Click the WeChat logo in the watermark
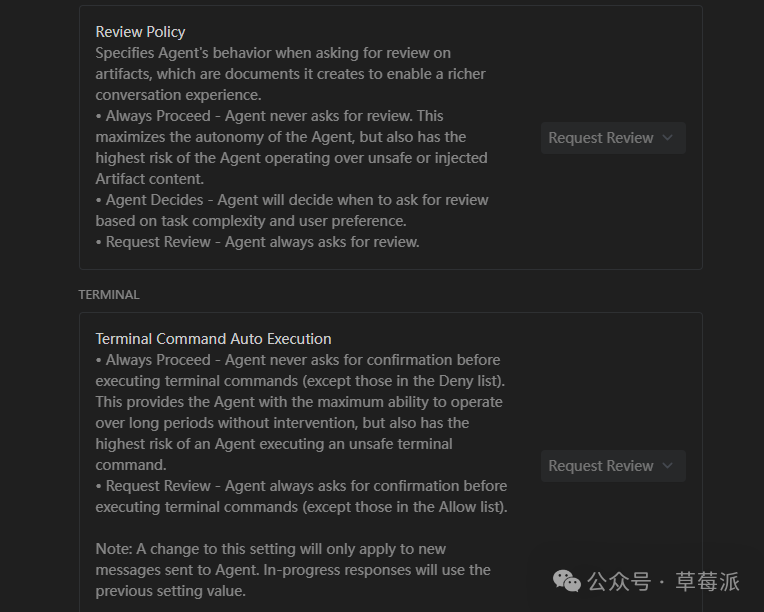 [x=567, y=581]
